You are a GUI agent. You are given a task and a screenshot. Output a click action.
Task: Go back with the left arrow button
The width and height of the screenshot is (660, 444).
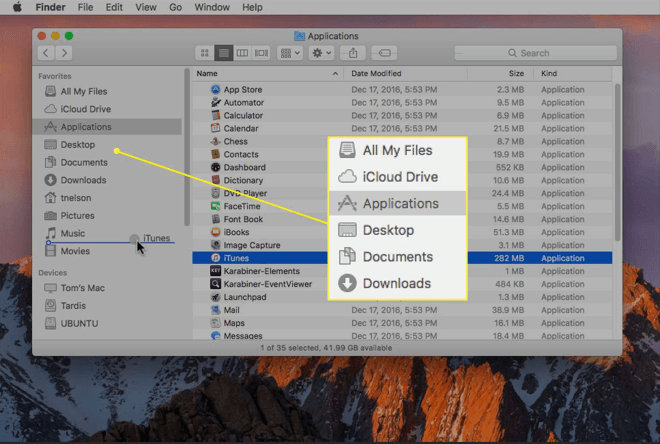point(46,52)
